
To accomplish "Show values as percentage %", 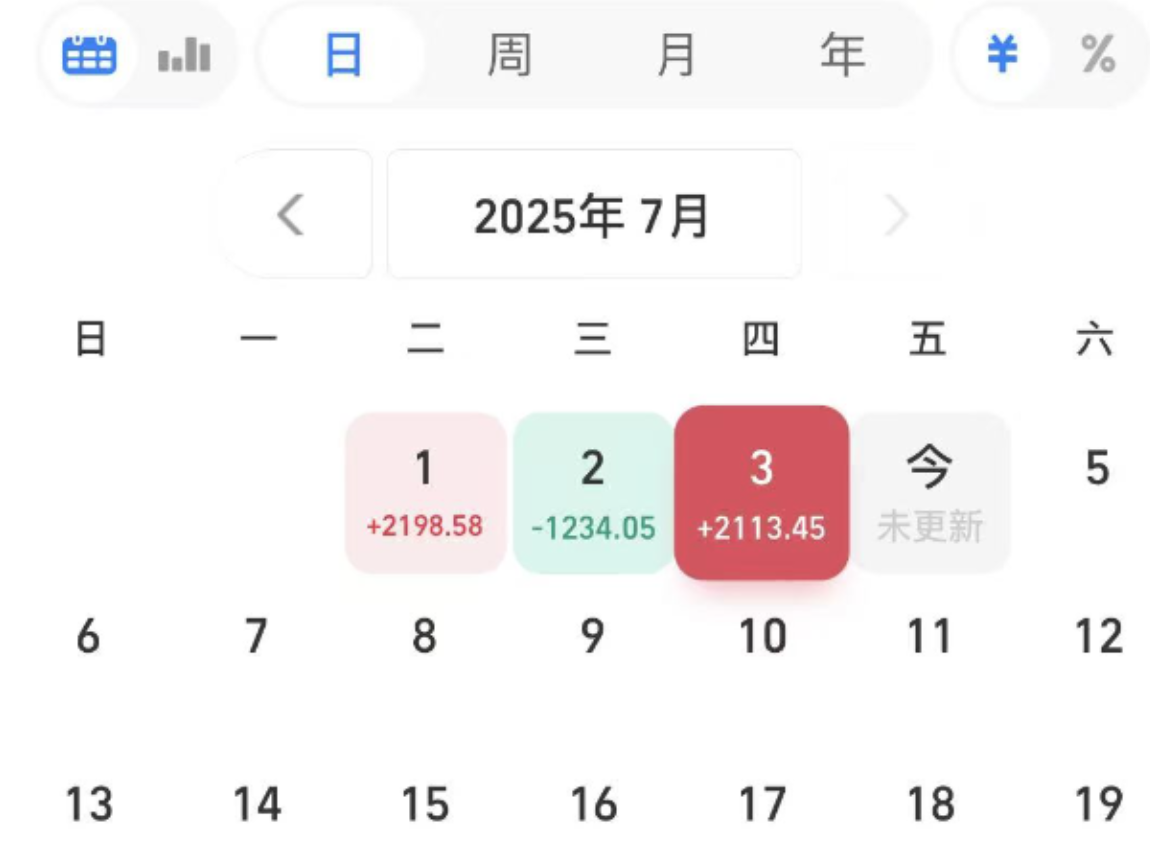I will point(1098,55).
